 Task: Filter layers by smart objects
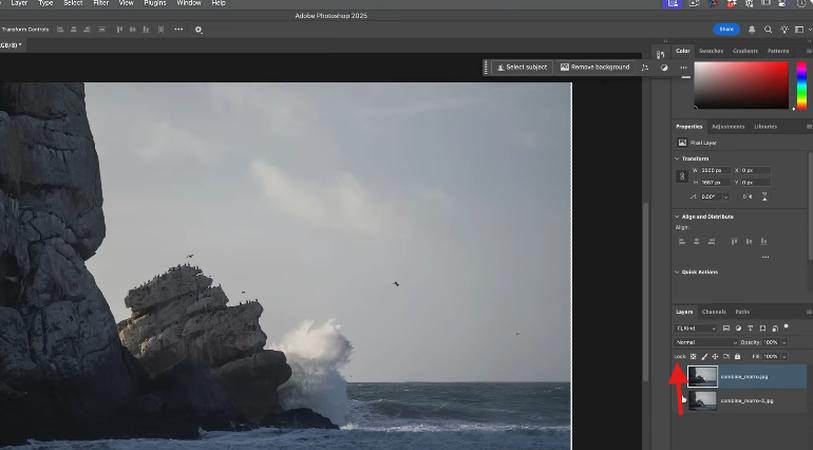(775, 328)
